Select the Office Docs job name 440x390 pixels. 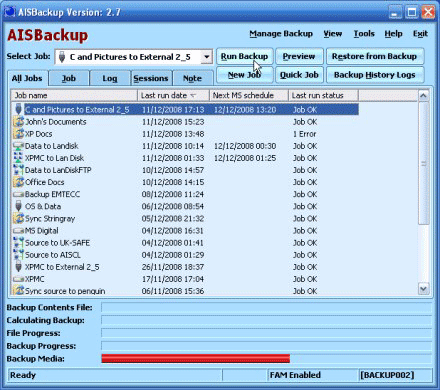click(x=45, y=182)
